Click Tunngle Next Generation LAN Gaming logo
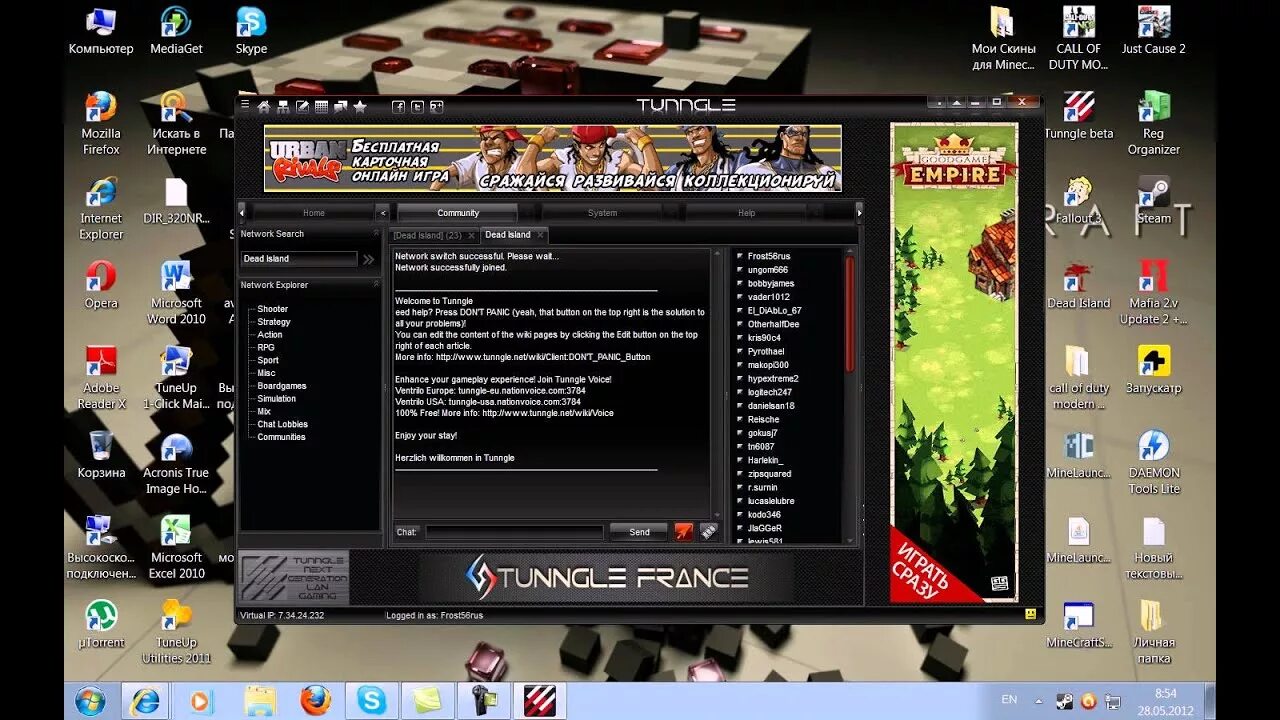Image resolution: width=1280 pixels, height=720 pixels. tap(294, 577)
